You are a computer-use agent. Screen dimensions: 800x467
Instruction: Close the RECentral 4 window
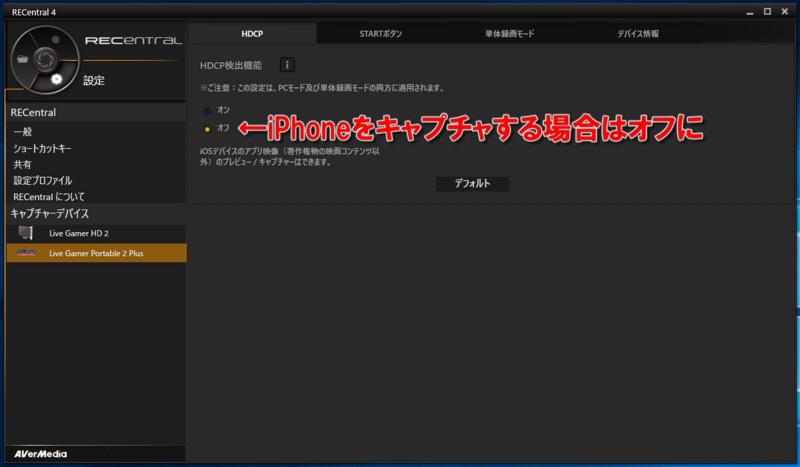pos(785,11)
